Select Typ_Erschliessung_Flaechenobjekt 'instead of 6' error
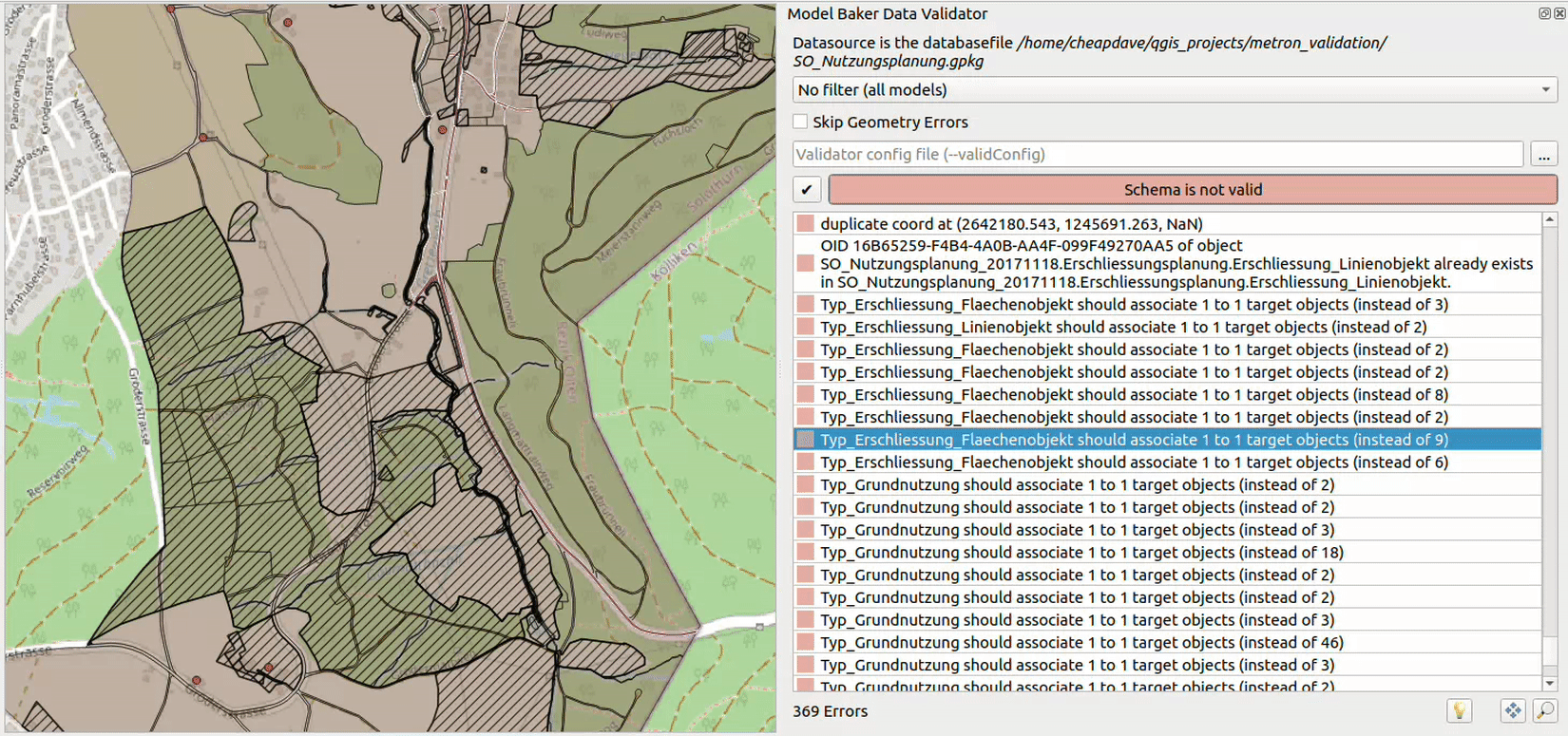1568x736 pixels. [1134, 462]
